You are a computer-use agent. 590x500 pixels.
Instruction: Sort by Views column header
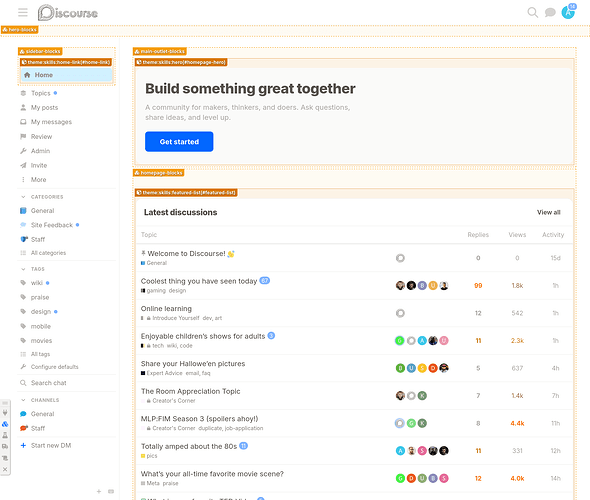click(x=517, y=235)
